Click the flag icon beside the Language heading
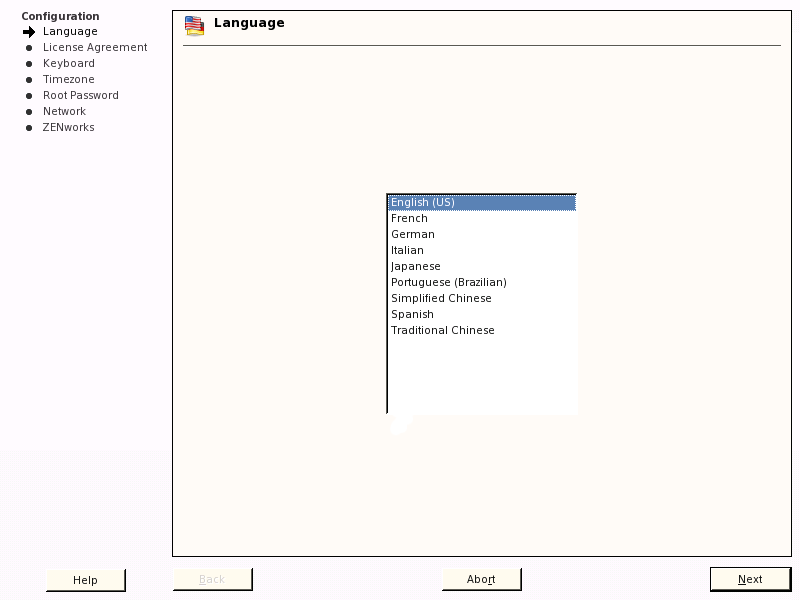 point(194,25)
